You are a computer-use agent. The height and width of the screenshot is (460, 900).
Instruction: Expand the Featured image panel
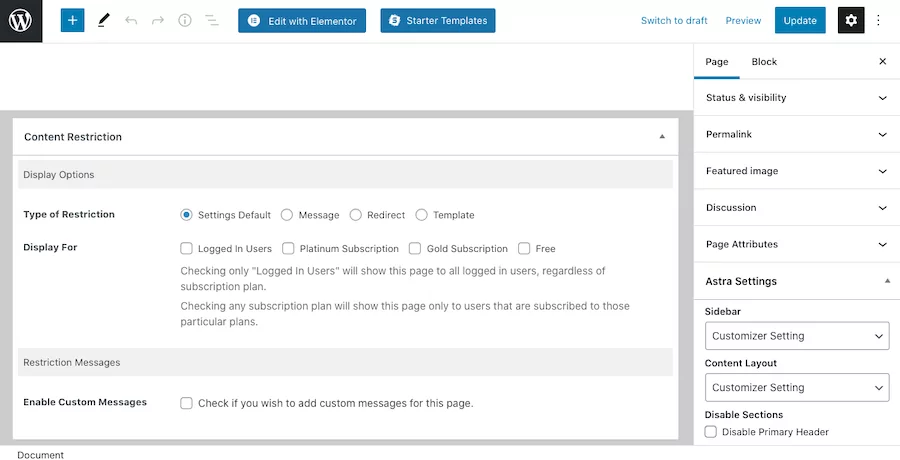coord(796,171)
